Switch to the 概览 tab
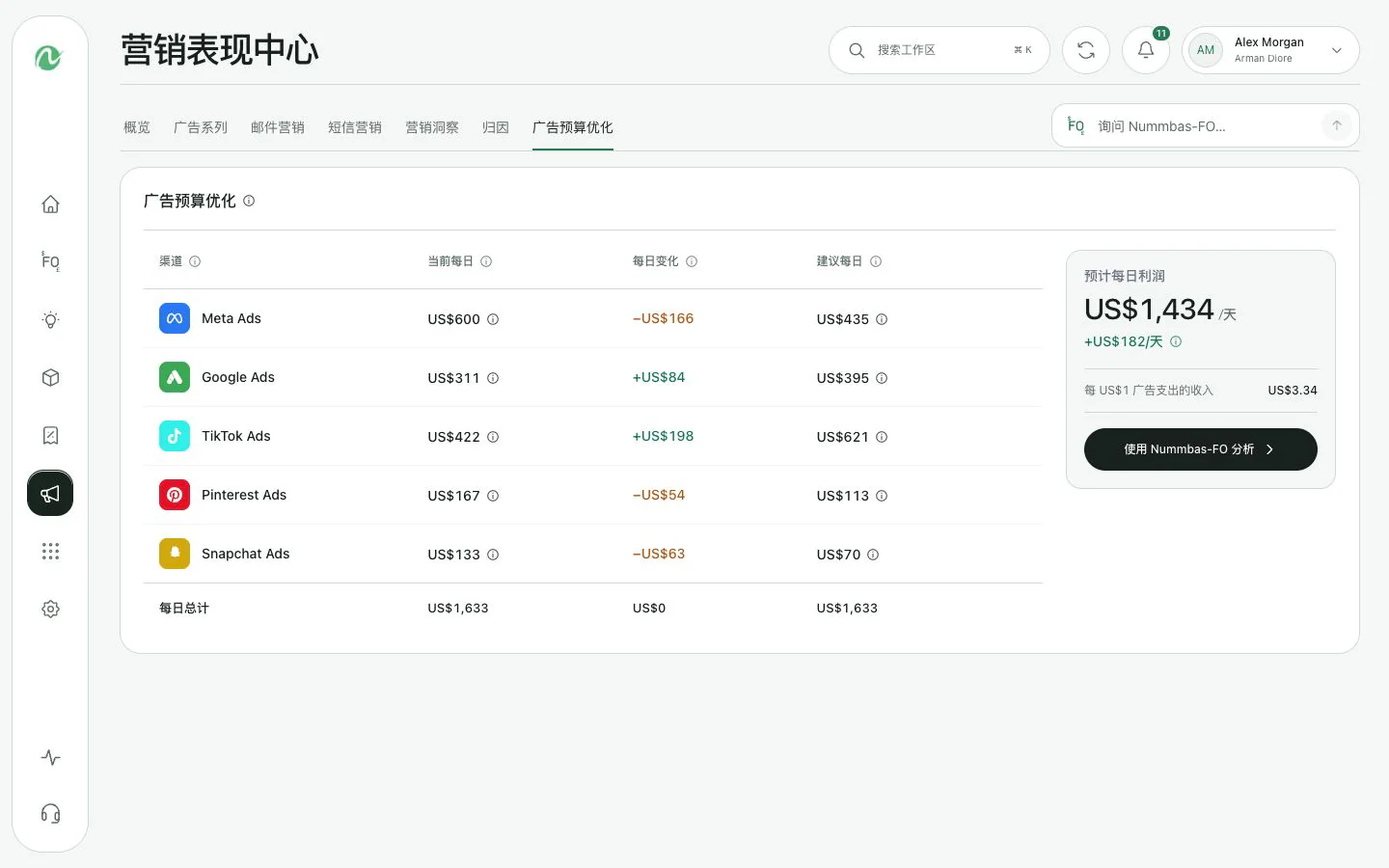Viewport: 1389px width, 868px height. (x=137, y=127)
